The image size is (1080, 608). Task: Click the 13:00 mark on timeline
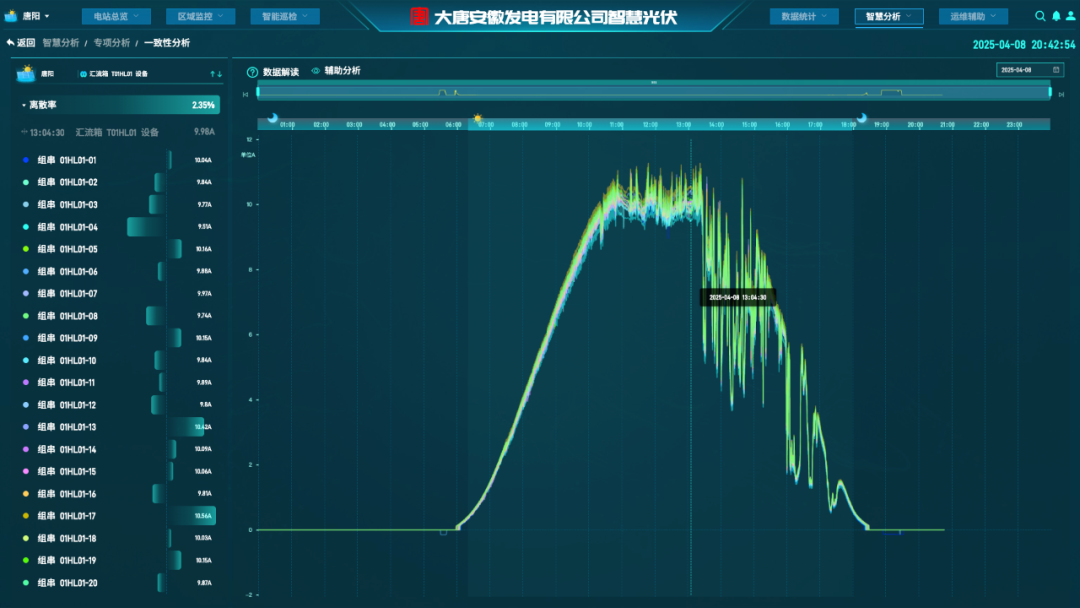point(683,125)
